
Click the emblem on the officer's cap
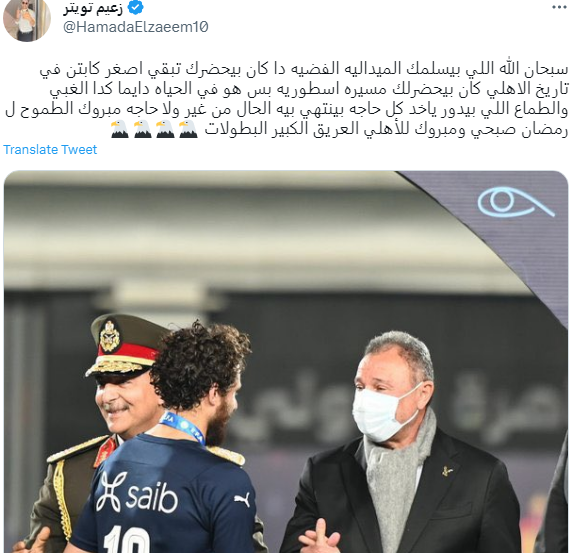110,336
